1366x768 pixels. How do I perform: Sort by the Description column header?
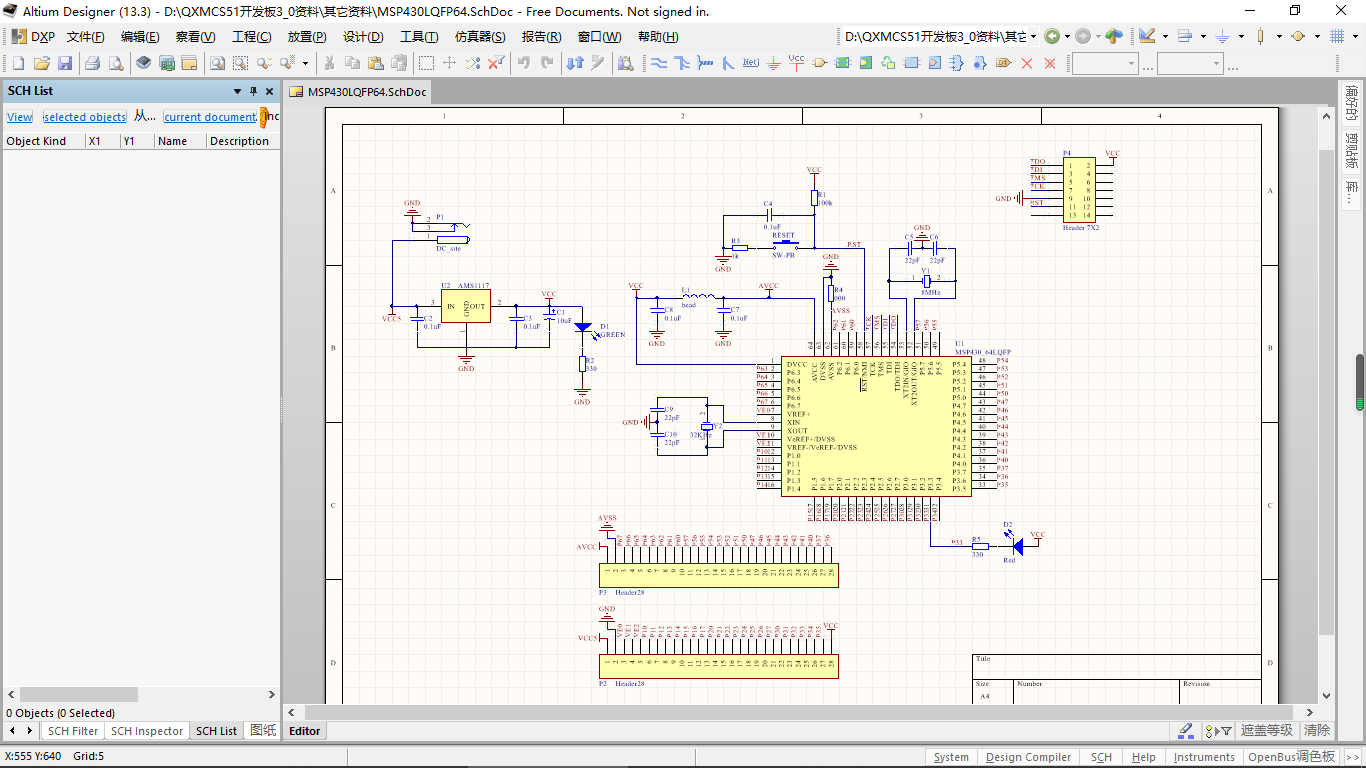tap(242, 141)
